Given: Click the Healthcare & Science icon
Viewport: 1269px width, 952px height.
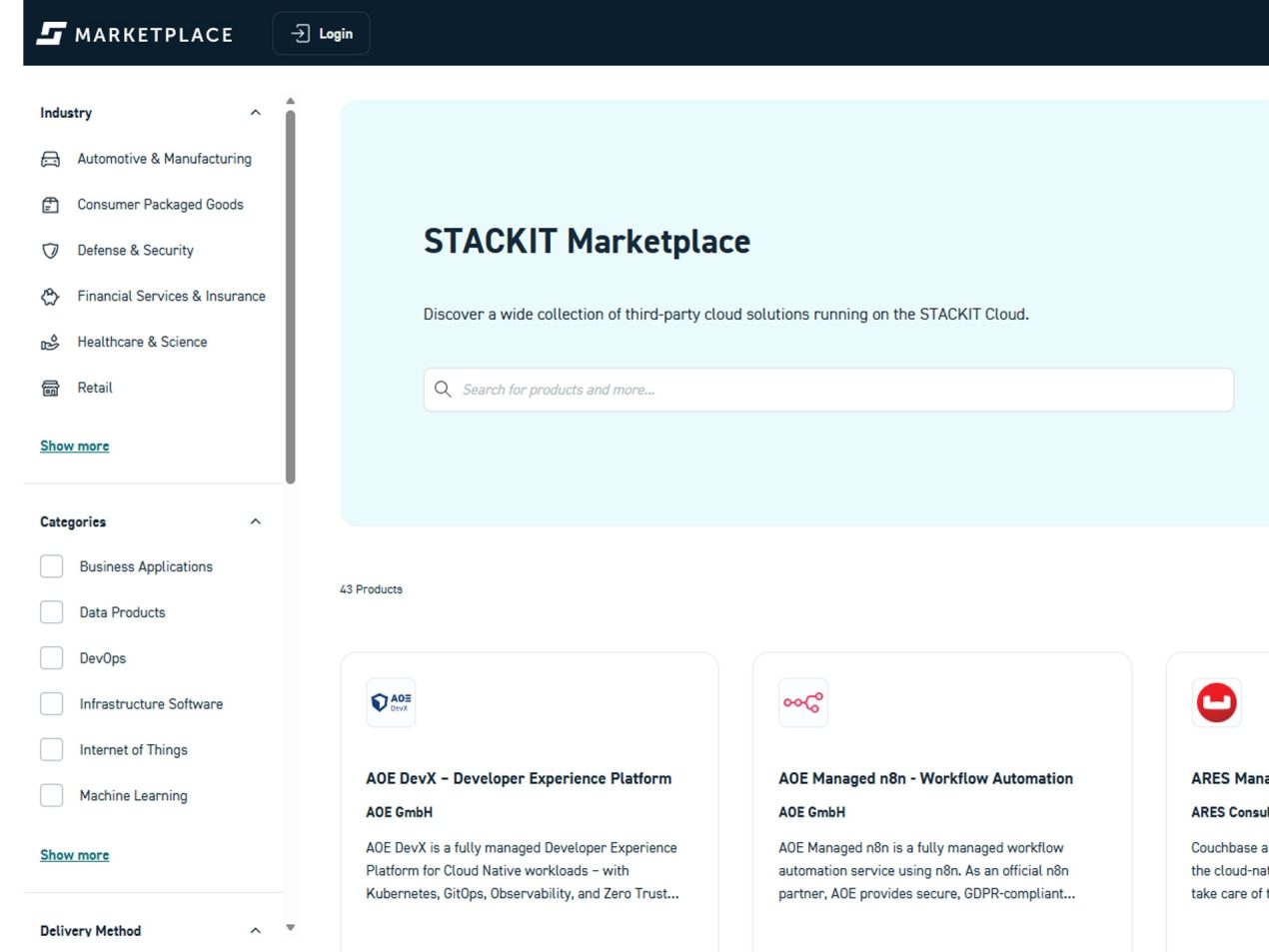Looking at the screenshot, I should pos(51,342).
